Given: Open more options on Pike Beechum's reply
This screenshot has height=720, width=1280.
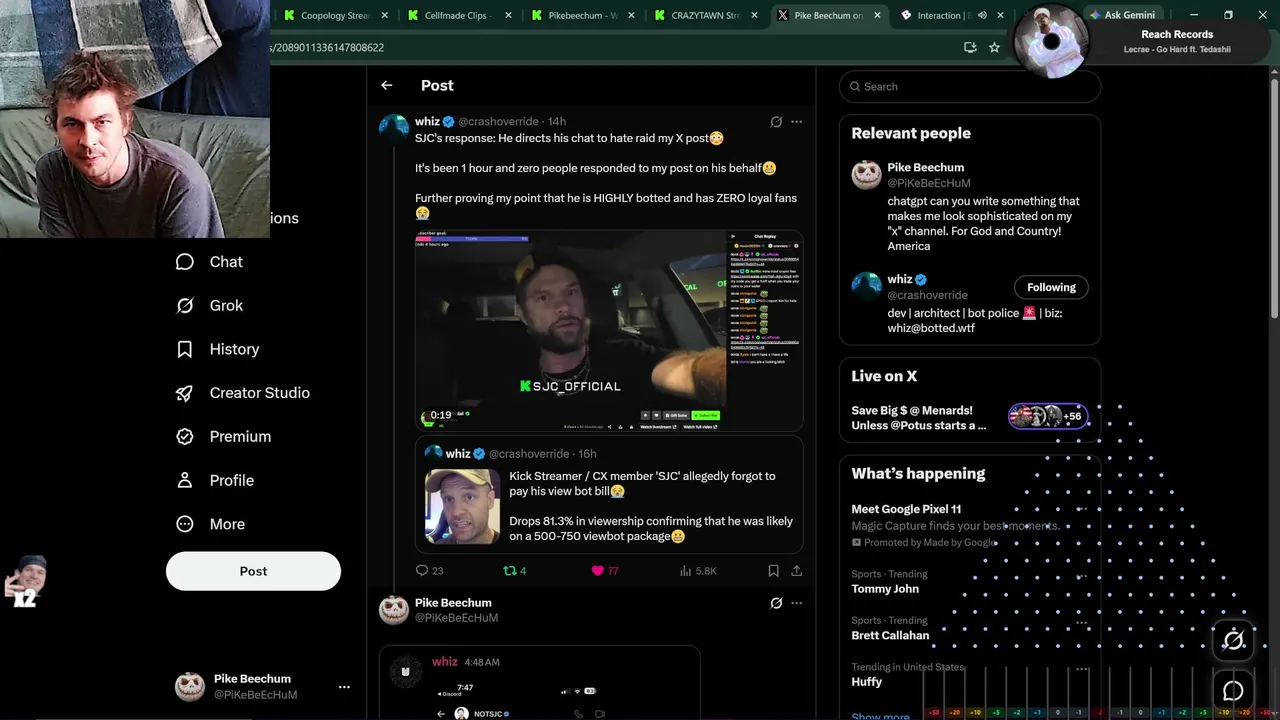Looking at the screenshot, I should pos(796,603).
